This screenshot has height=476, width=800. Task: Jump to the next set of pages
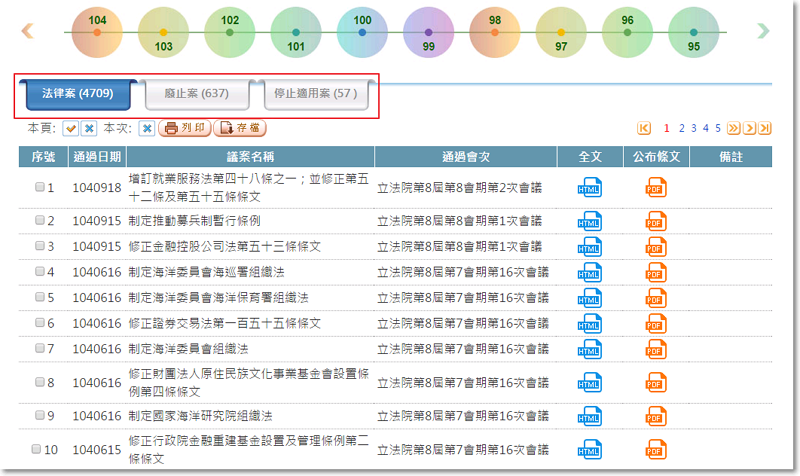733,128
